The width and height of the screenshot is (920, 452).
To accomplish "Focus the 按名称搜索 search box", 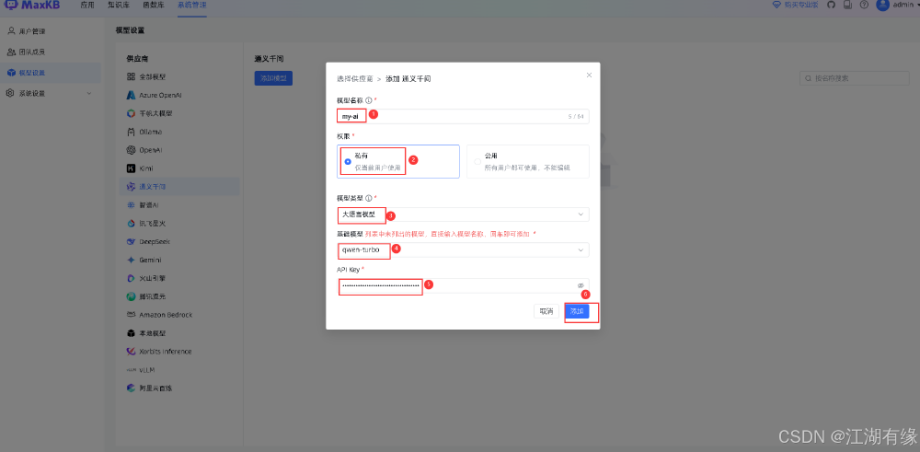I will 854,78.
